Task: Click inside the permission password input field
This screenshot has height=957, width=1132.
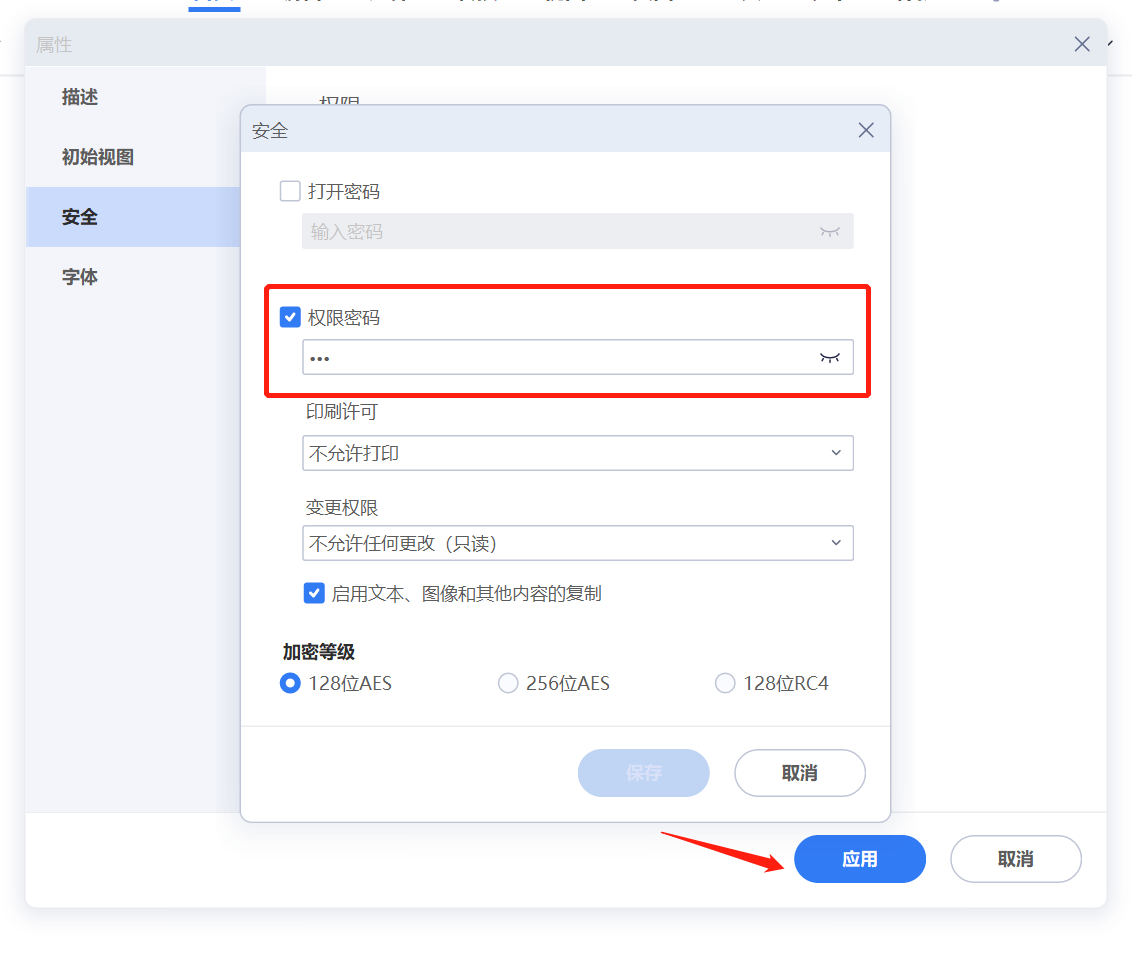Action: pyautogui.click(x=550, y=357)
